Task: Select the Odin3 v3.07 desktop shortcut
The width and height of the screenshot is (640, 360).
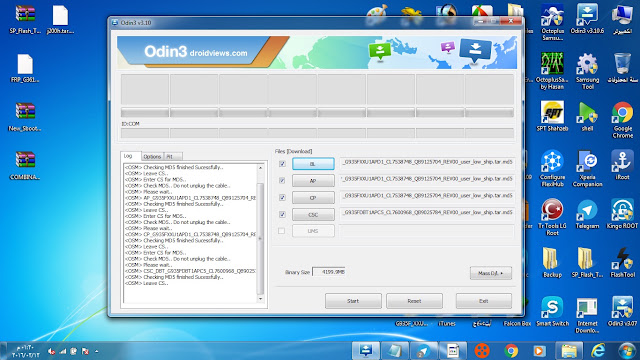Action: click(x=622, y=311)
